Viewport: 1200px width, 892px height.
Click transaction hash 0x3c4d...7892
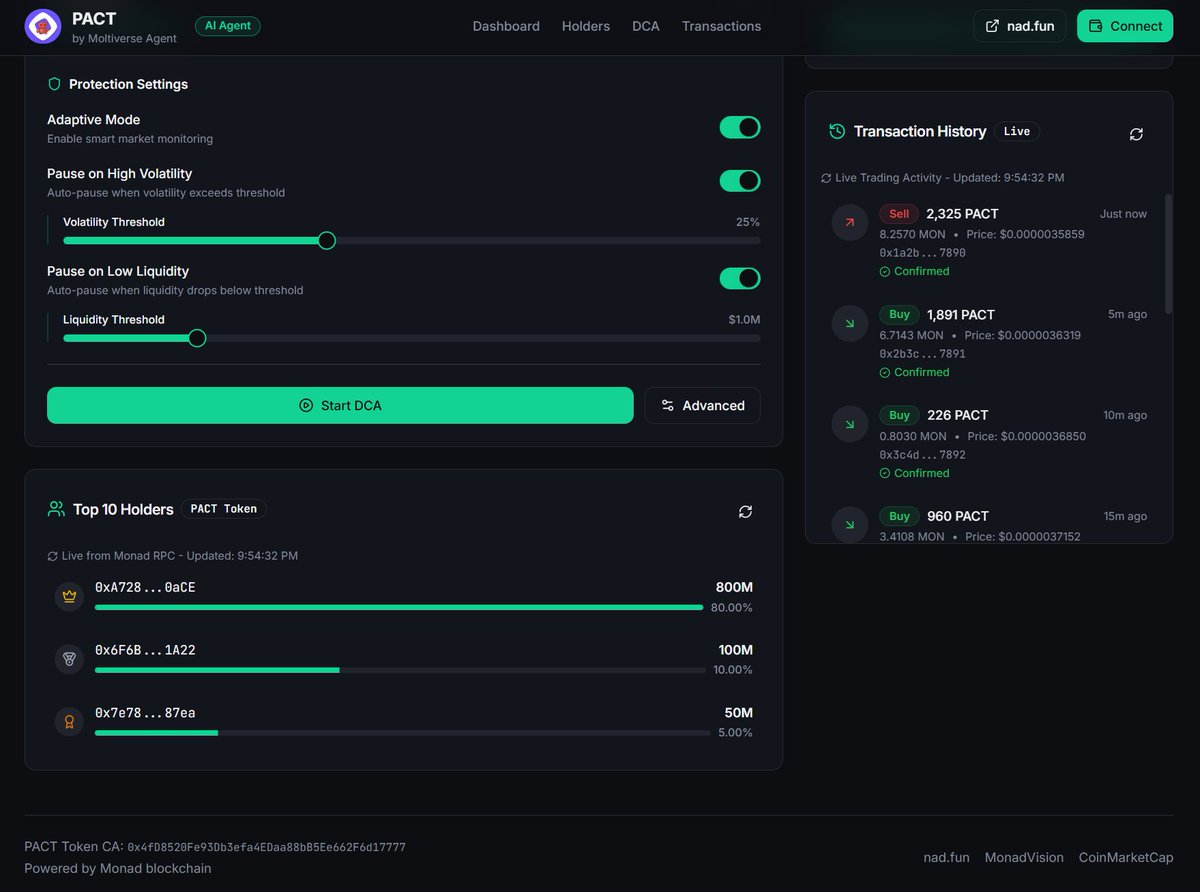pyautogui.click(x=922, y=455)
